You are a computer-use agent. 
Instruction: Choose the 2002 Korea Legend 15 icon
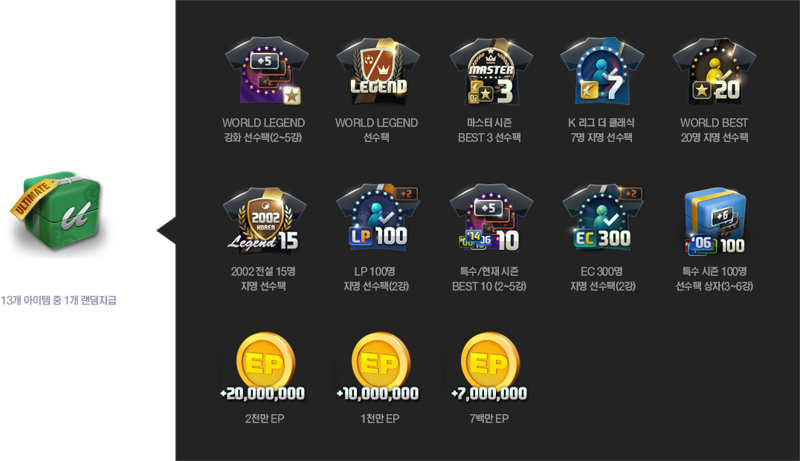pyautogui.click(x=264, y=220)
